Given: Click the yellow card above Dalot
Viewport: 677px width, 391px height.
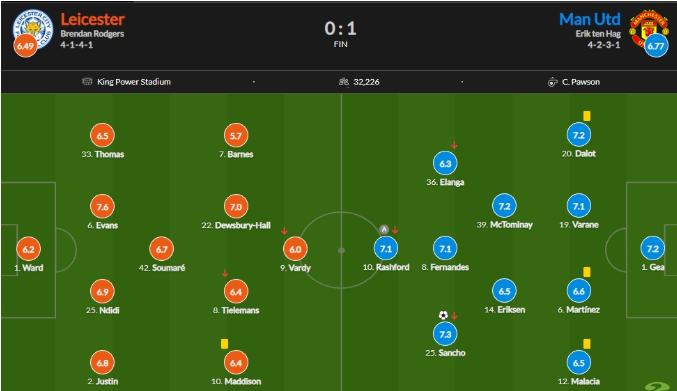Looking at the screenshot, I should pos(587,116).
